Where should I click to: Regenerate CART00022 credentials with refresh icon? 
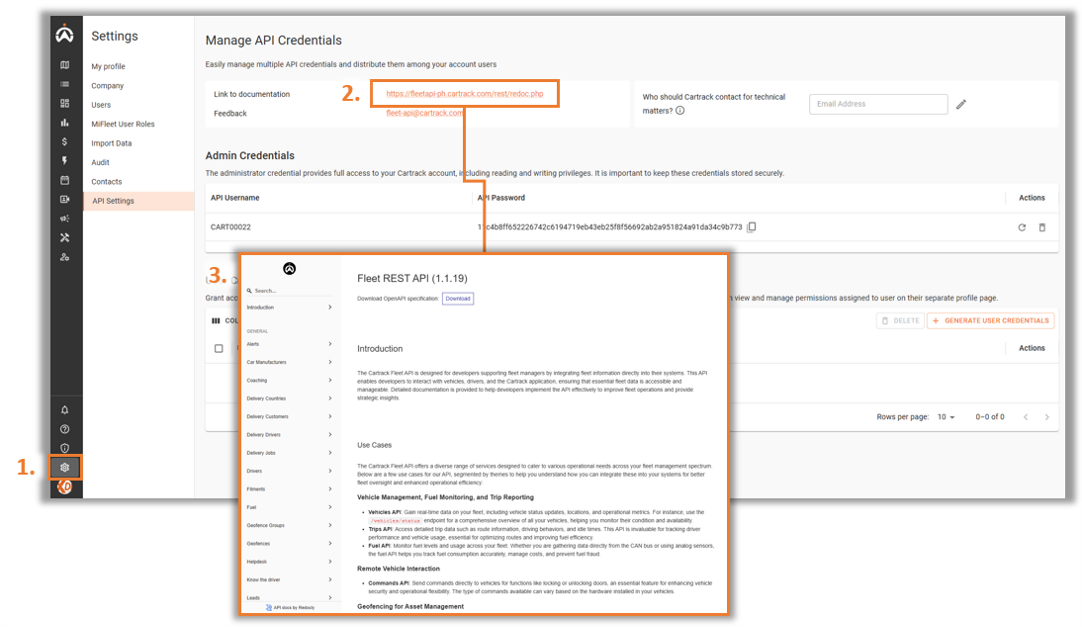(1022, 227)
